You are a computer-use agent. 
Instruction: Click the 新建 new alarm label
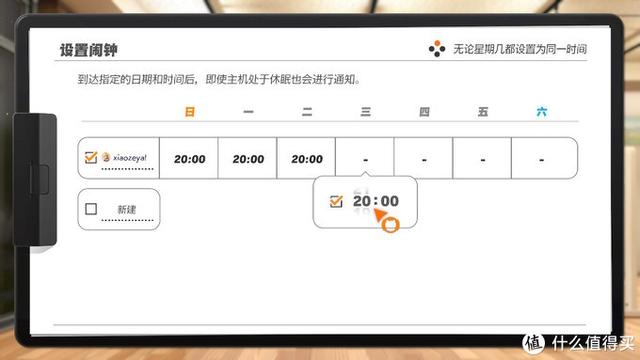(127, 209)
